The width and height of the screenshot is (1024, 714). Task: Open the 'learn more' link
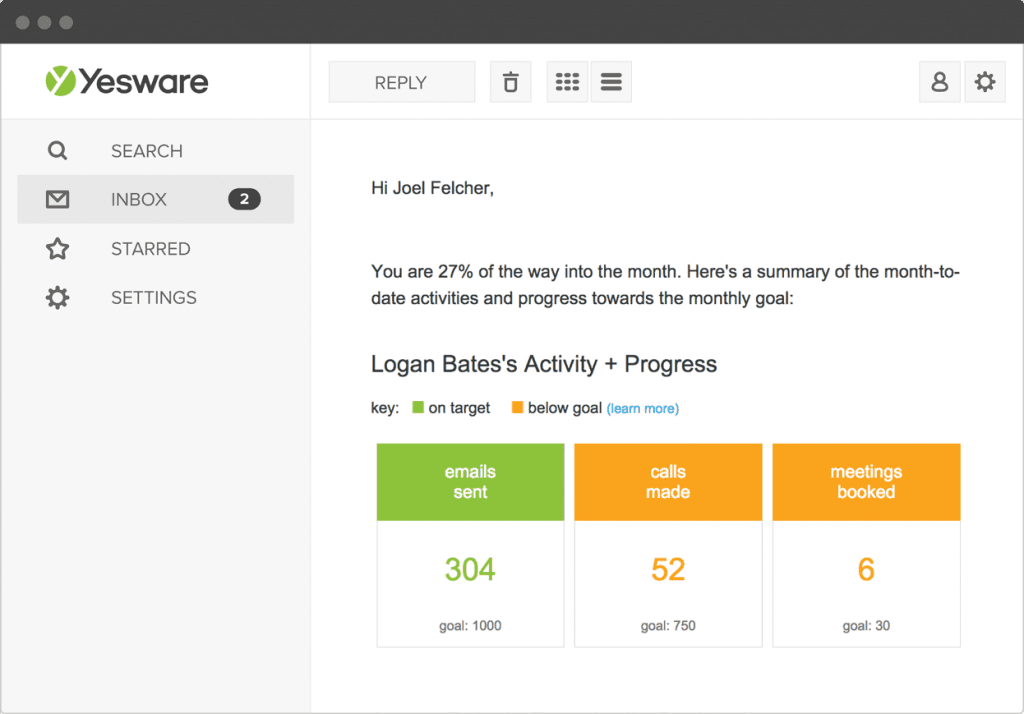coord(643,409)
